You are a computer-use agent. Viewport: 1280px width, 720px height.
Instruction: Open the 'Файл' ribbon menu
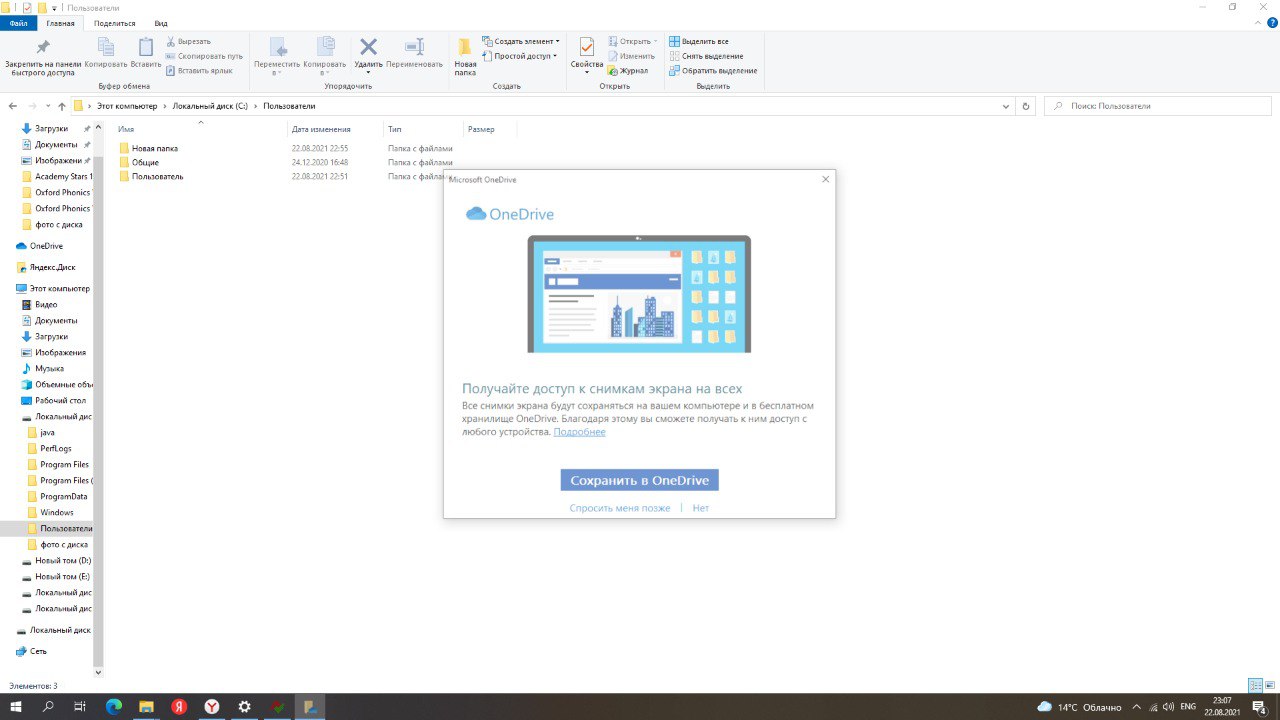pyautogui.click(x=18, y=23)
